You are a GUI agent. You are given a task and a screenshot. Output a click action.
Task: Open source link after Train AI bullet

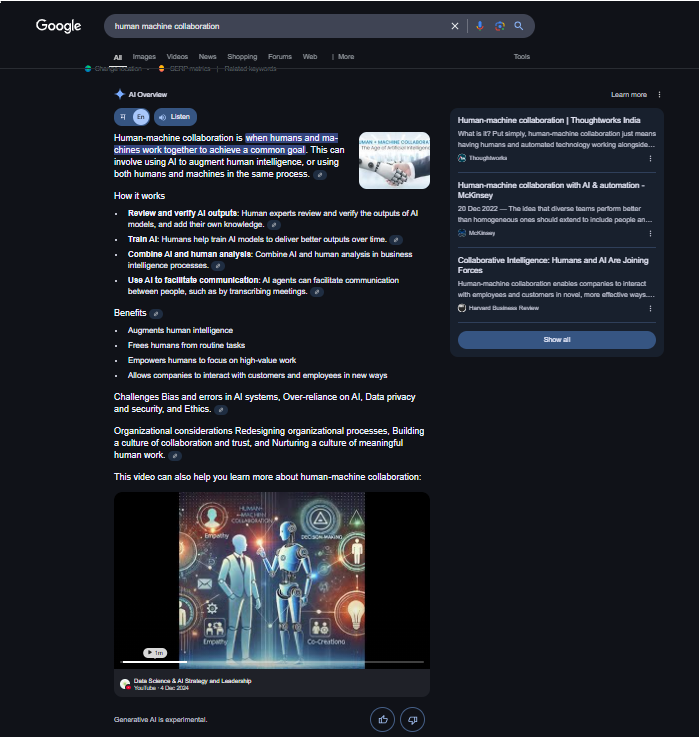coord(396,240)
